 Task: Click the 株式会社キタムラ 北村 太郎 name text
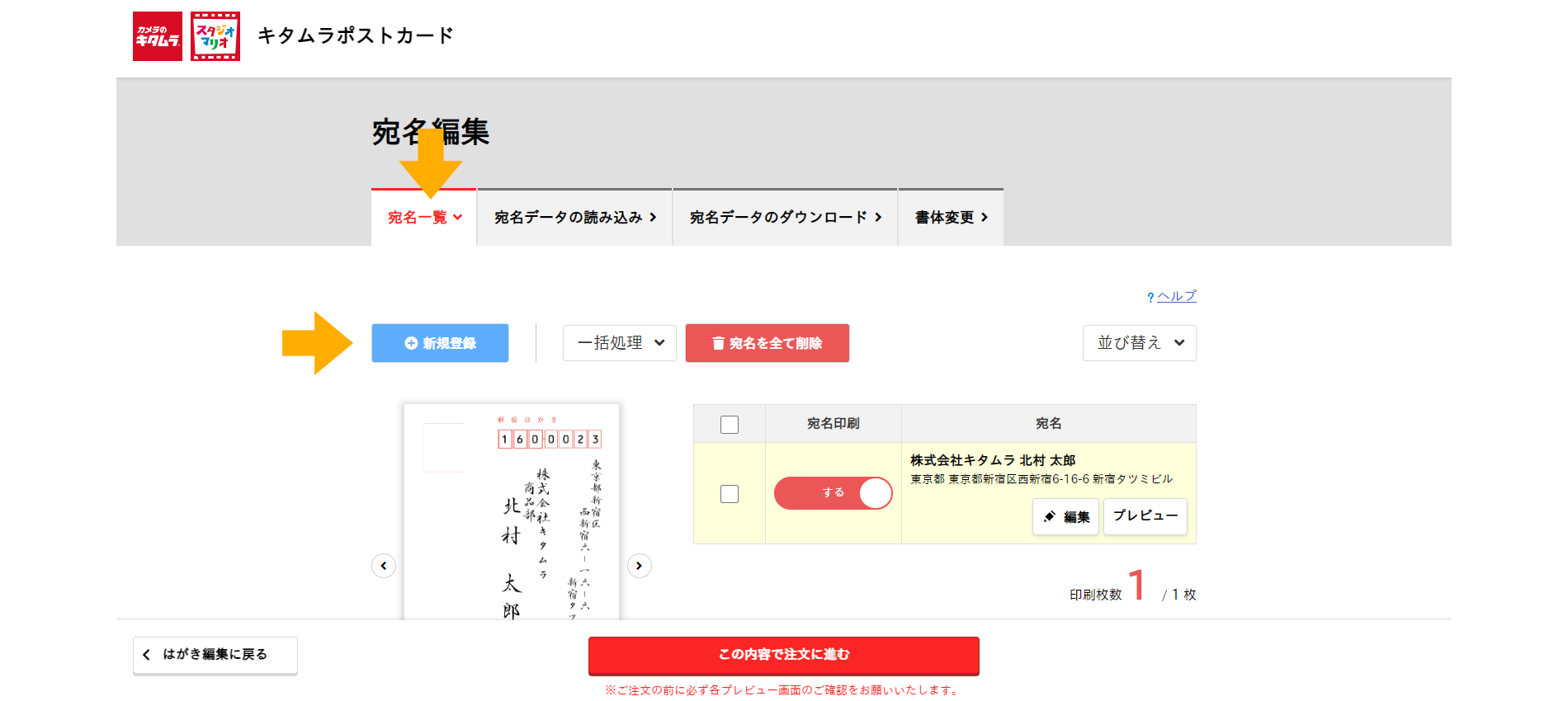click(x=993, y=460)
